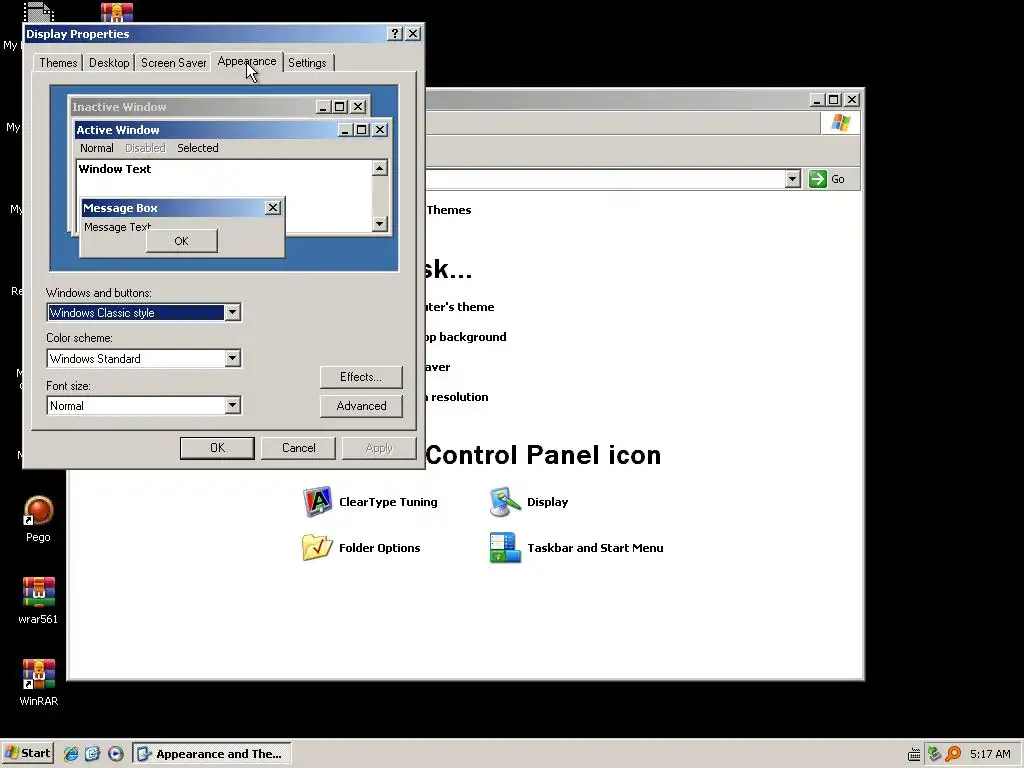The width and height of the screenshot is (1024, 768).
Task: Maximize the Control Panel window behind
Action: (x=833, y=99)
